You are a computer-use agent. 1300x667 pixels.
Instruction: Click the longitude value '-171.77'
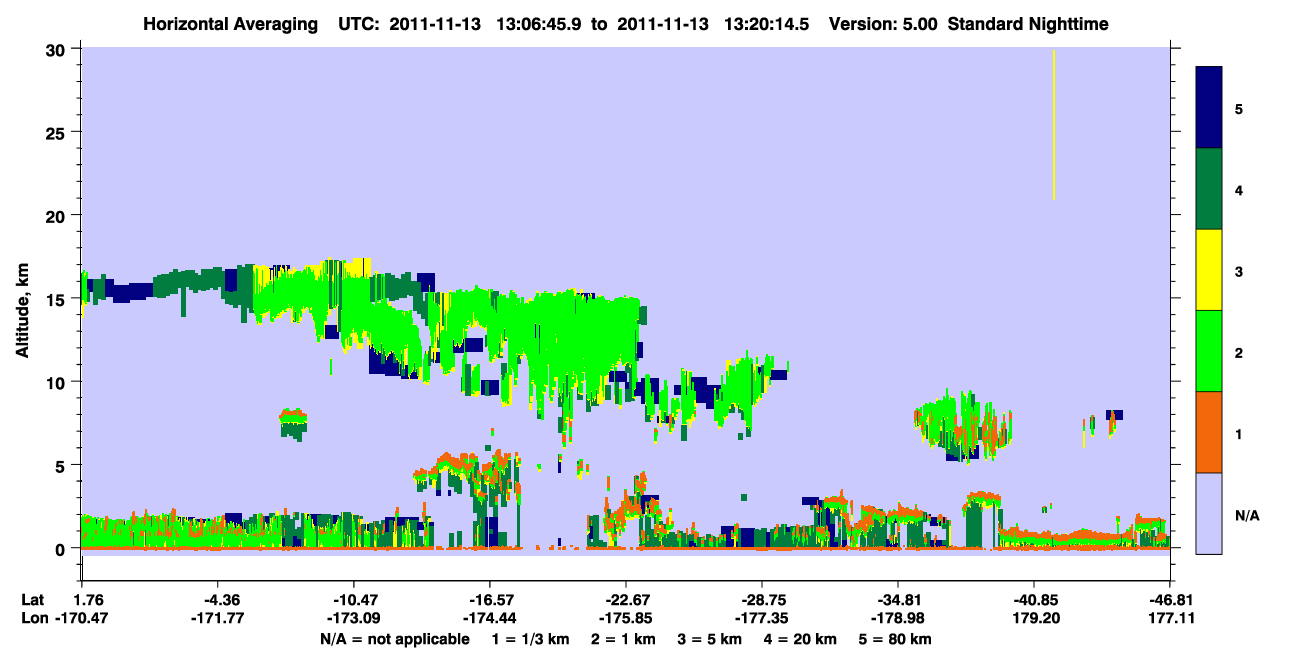click(x=217, y=619)
